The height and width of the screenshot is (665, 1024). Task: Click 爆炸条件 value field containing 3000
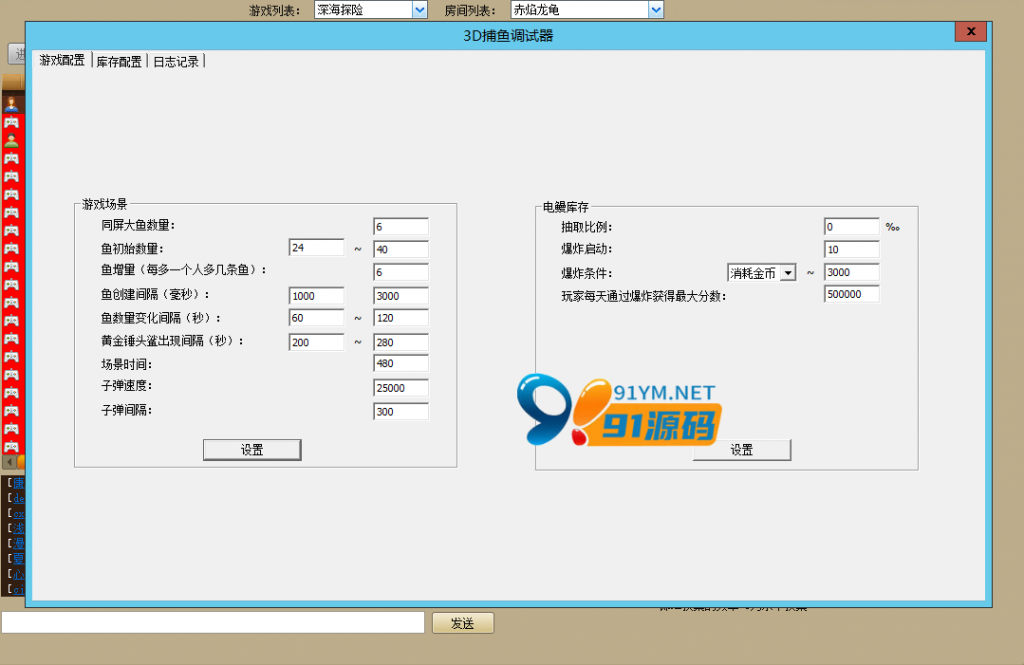[x=852, y=272]
